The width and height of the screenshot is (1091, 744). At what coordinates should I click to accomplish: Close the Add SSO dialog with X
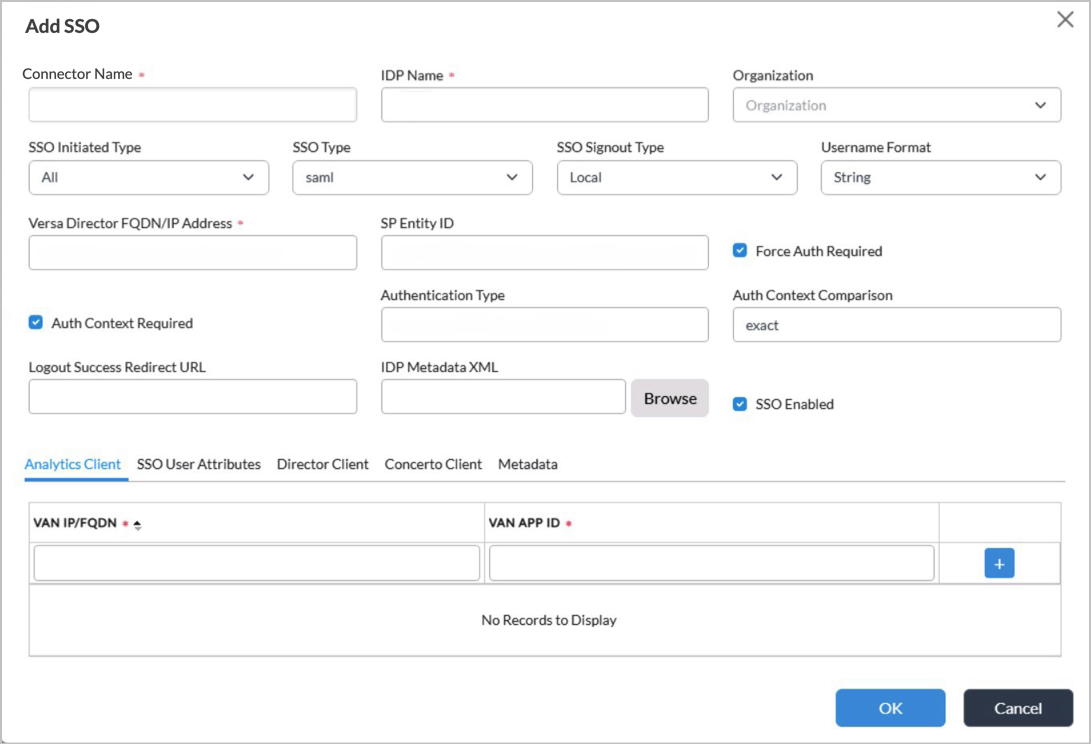(x=1065, y=20)
